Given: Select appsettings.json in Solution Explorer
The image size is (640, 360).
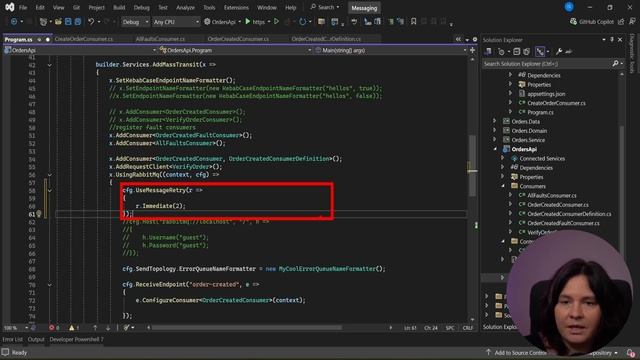Looking at the screenshot, I should pyautogui.click(x=546, y=94).
